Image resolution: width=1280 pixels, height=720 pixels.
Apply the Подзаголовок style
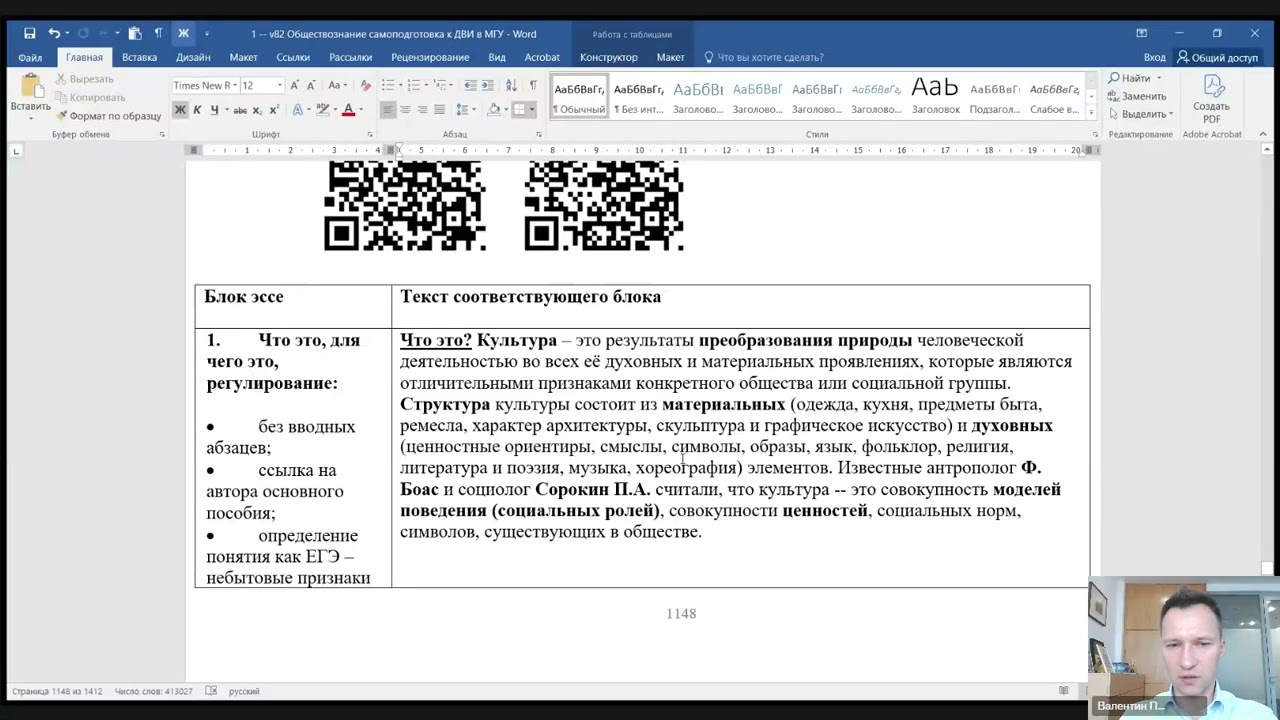pyautogui.click(x=994, y=97)
